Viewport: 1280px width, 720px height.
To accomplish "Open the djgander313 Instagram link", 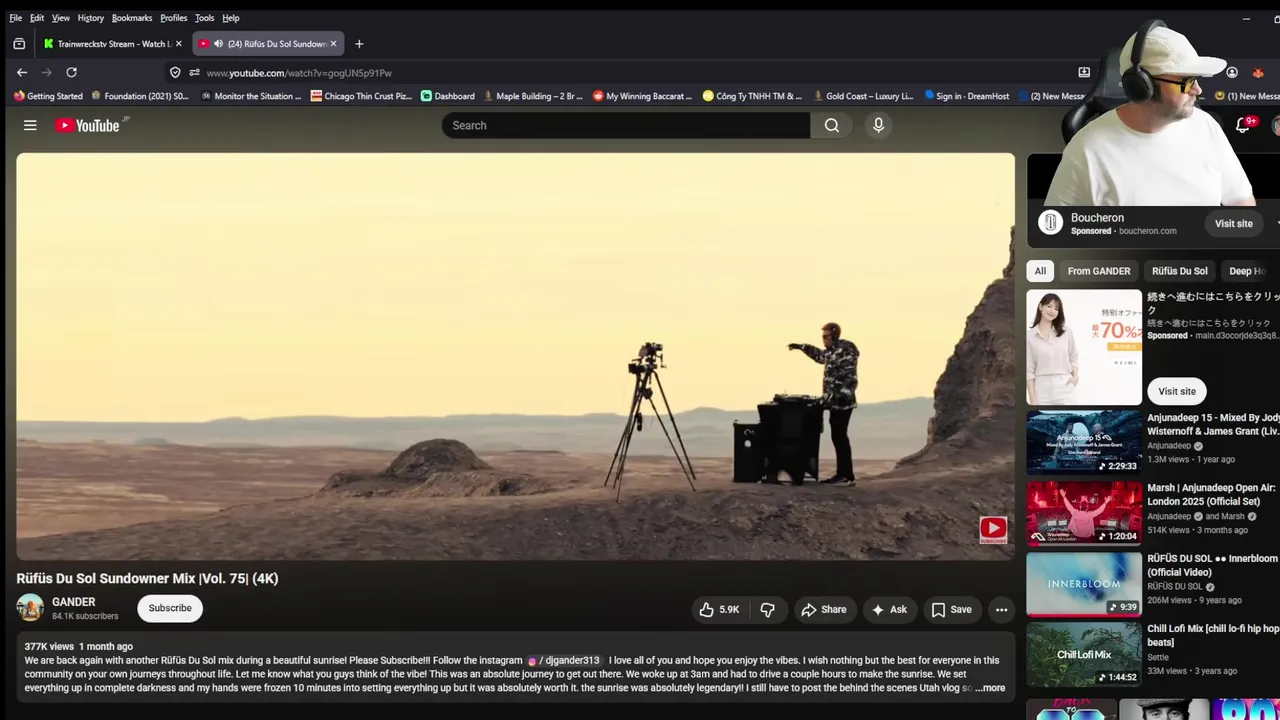I will tap(564, 660).
